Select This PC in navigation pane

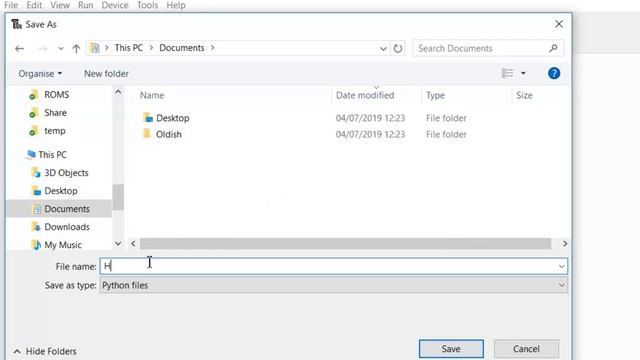click(52, 155)
